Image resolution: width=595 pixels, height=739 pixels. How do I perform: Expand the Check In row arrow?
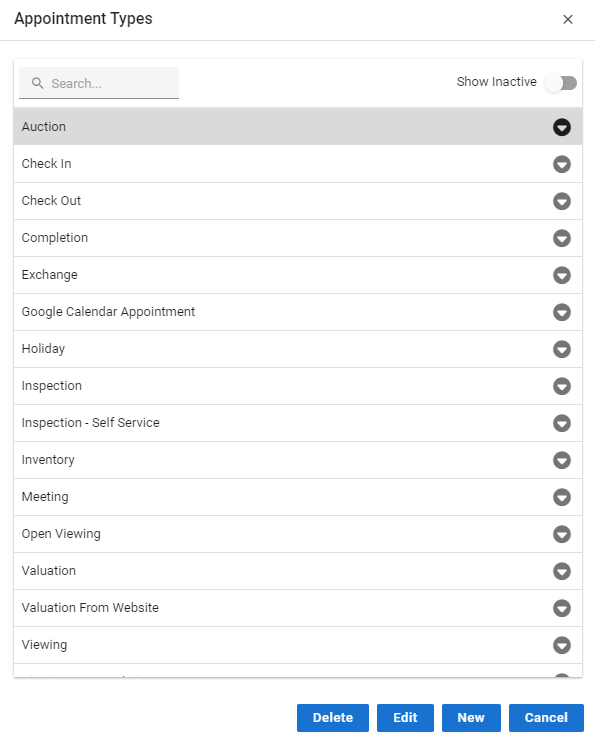(x=562, y=164)
